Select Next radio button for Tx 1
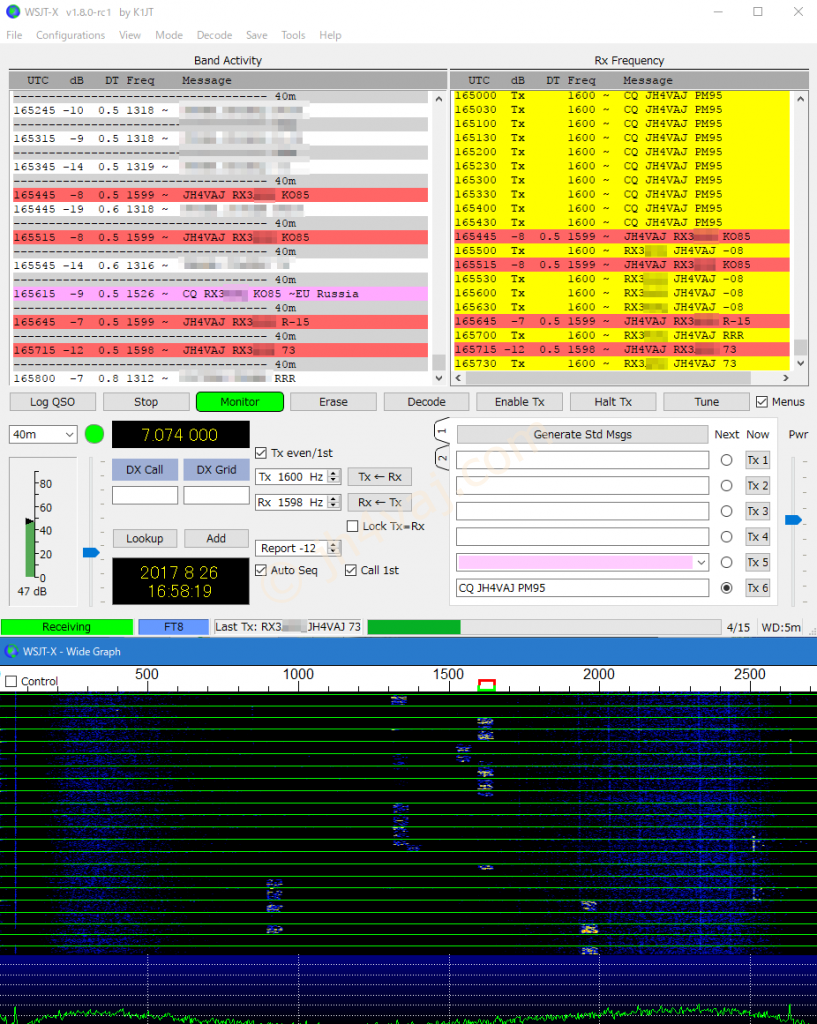 tap(726, 460)
